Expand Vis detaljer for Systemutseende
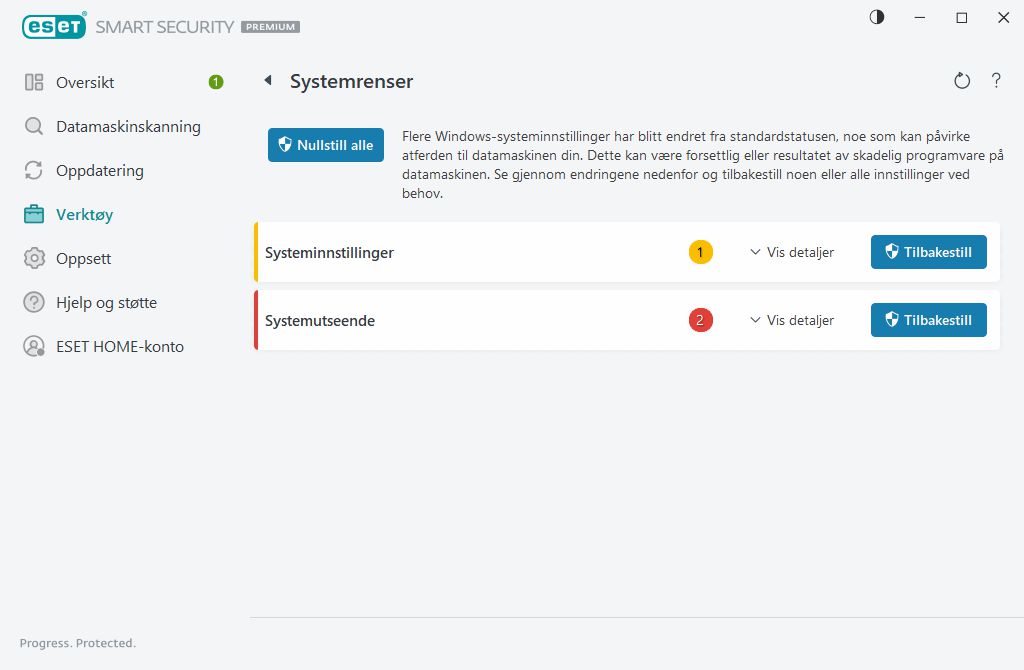Image resolution: width=1024 pixels, height=670 pixels. tap(791, 320)
